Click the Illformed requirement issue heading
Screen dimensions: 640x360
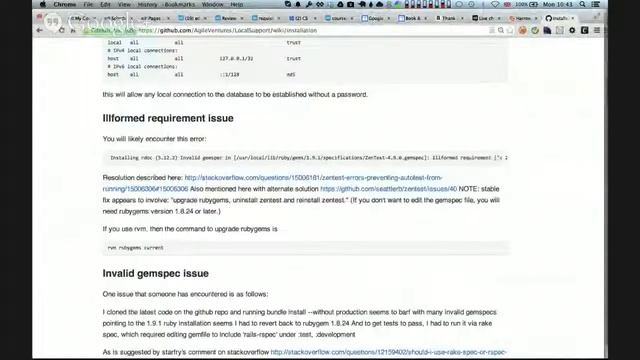[x=168, y=118]
